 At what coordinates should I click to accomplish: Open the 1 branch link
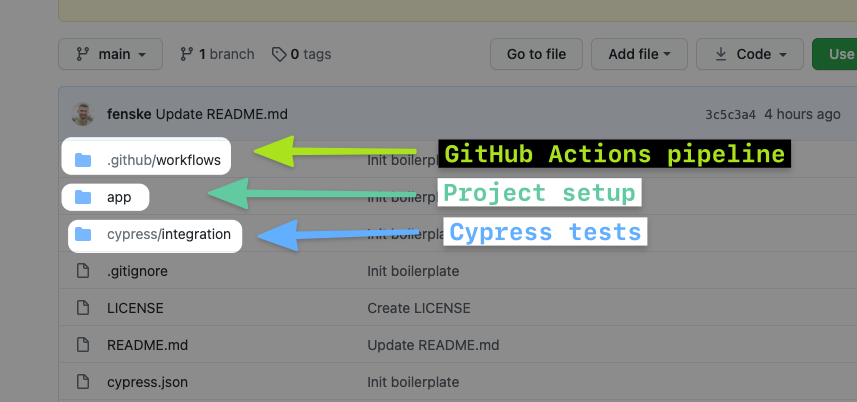[x=217, y=54]
